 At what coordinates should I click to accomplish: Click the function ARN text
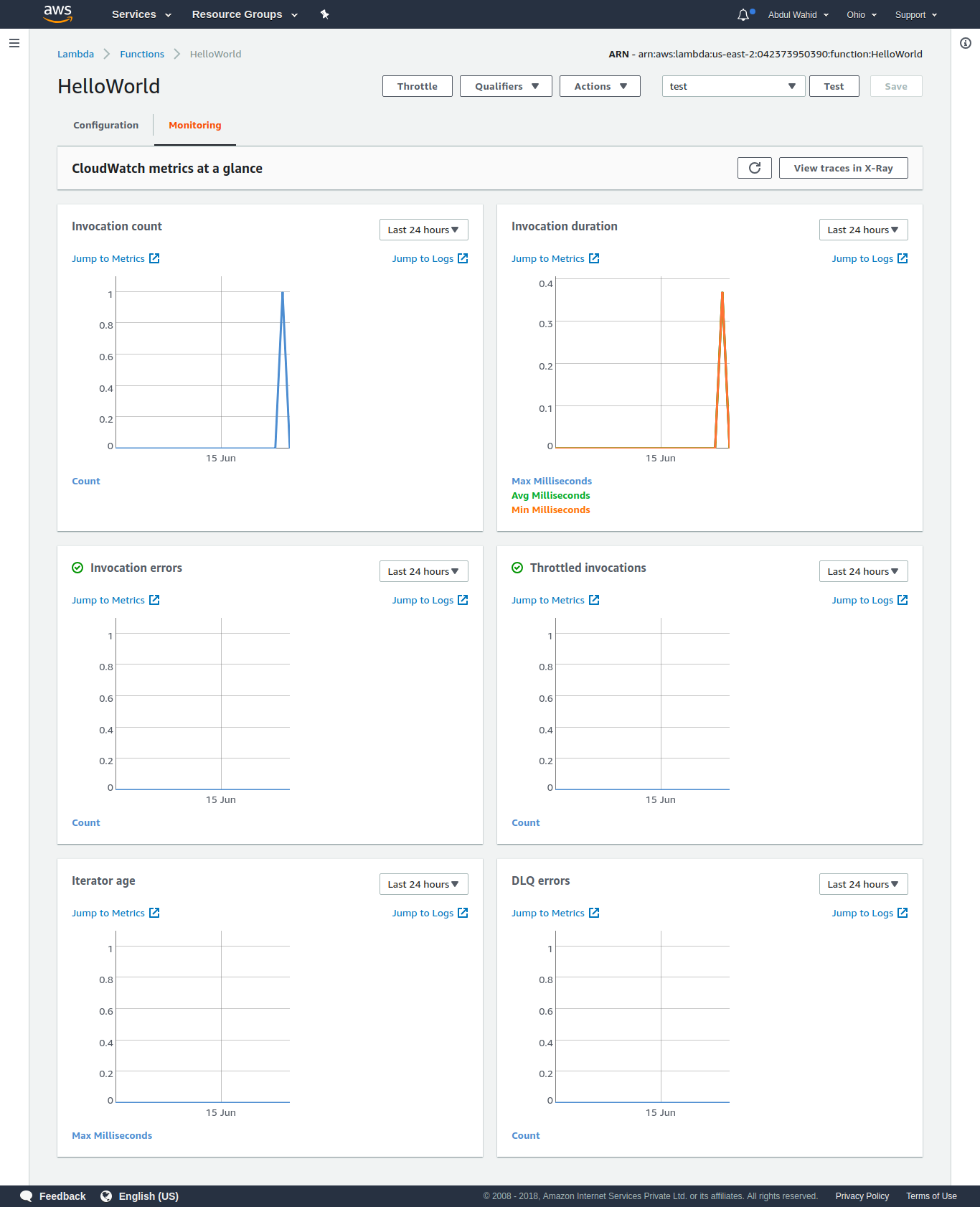765,54
